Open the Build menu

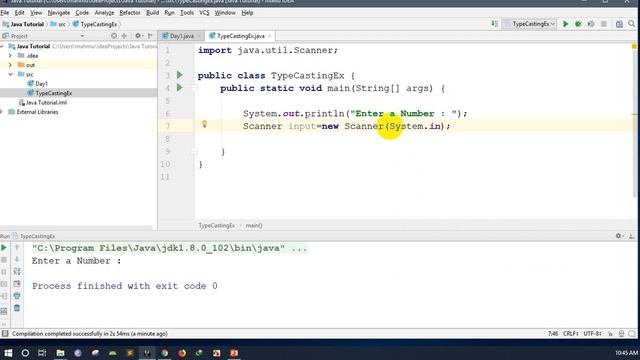coord(152,13)
